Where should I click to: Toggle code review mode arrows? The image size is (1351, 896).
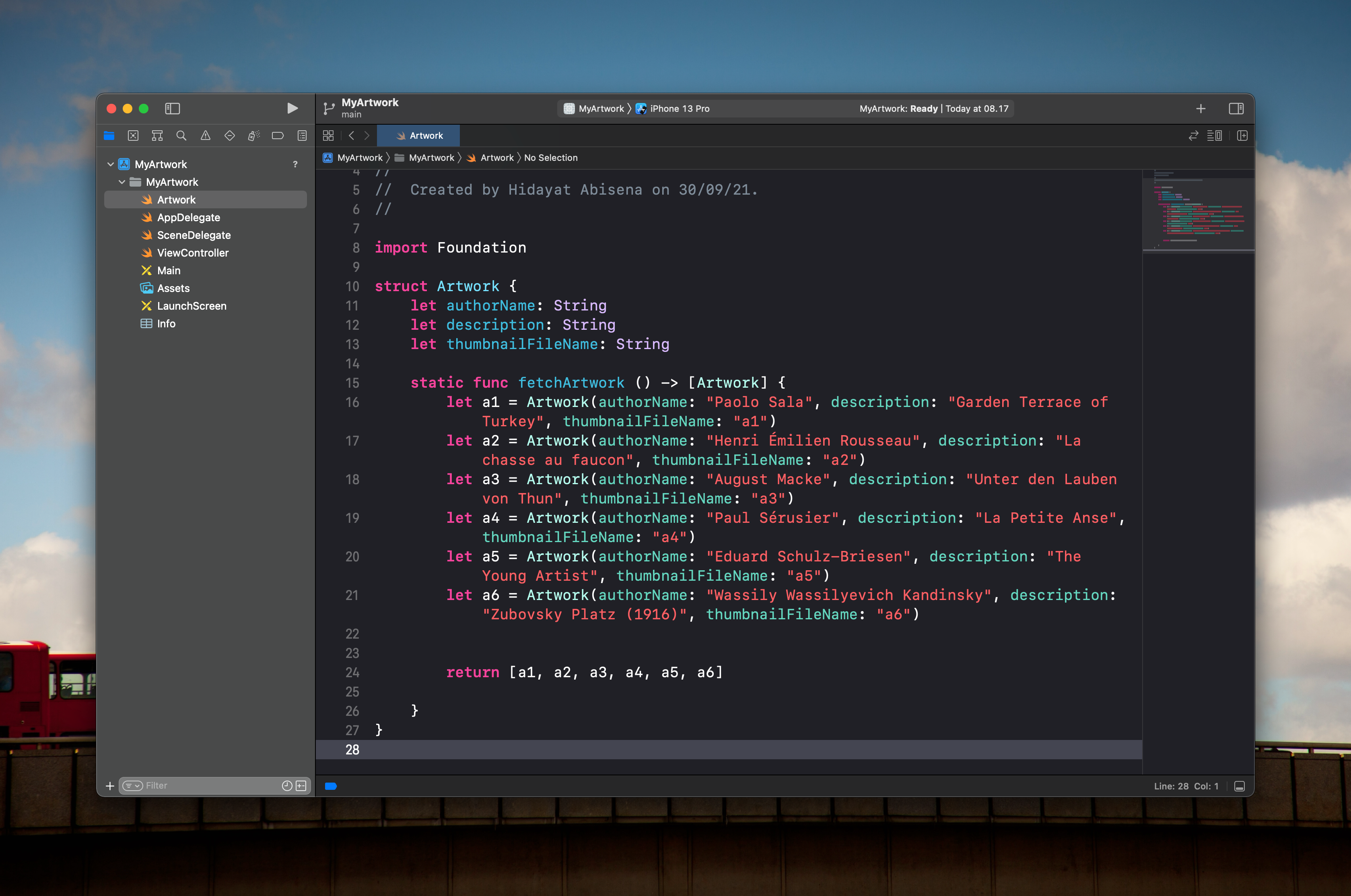pos(1193,136)
